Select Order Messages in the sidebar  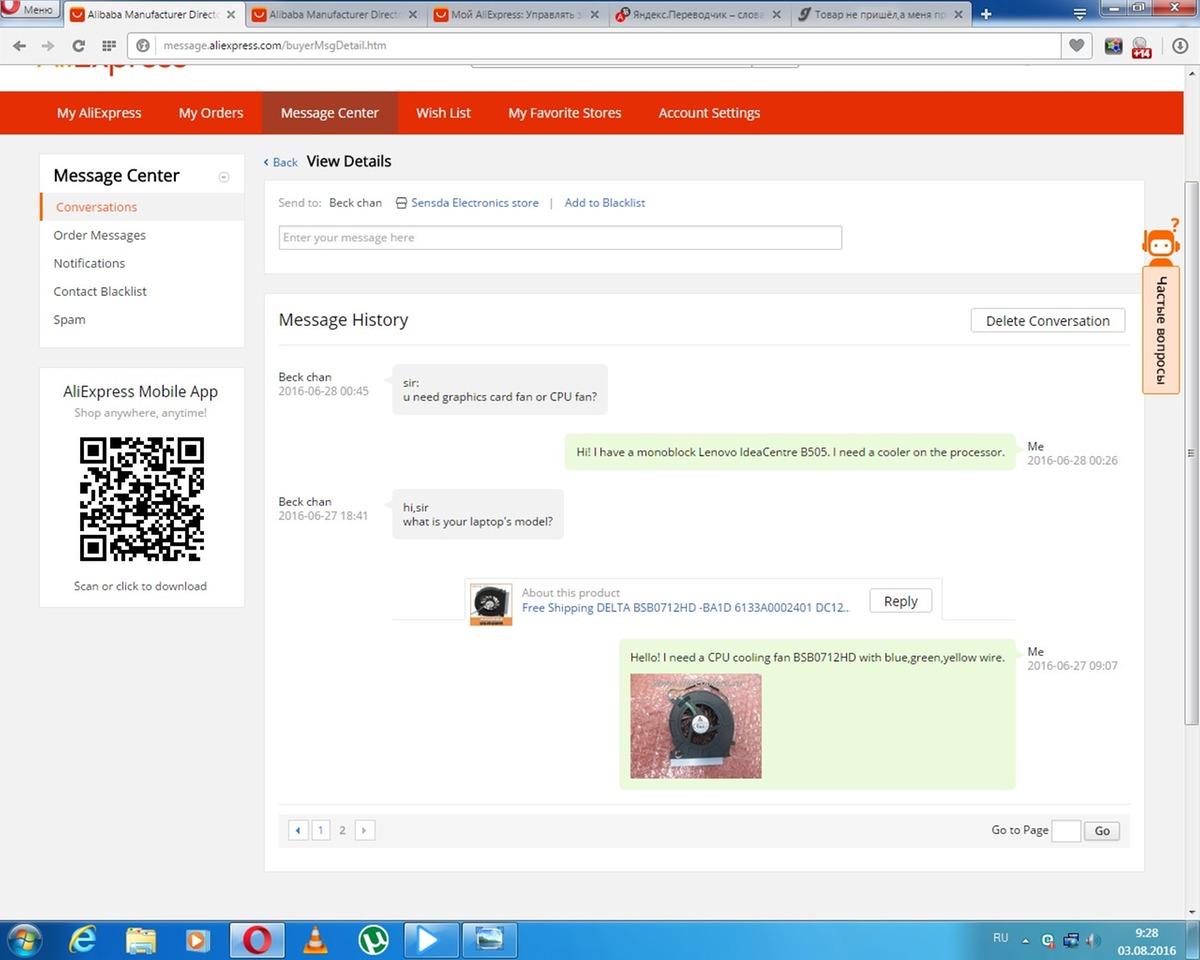100,235
